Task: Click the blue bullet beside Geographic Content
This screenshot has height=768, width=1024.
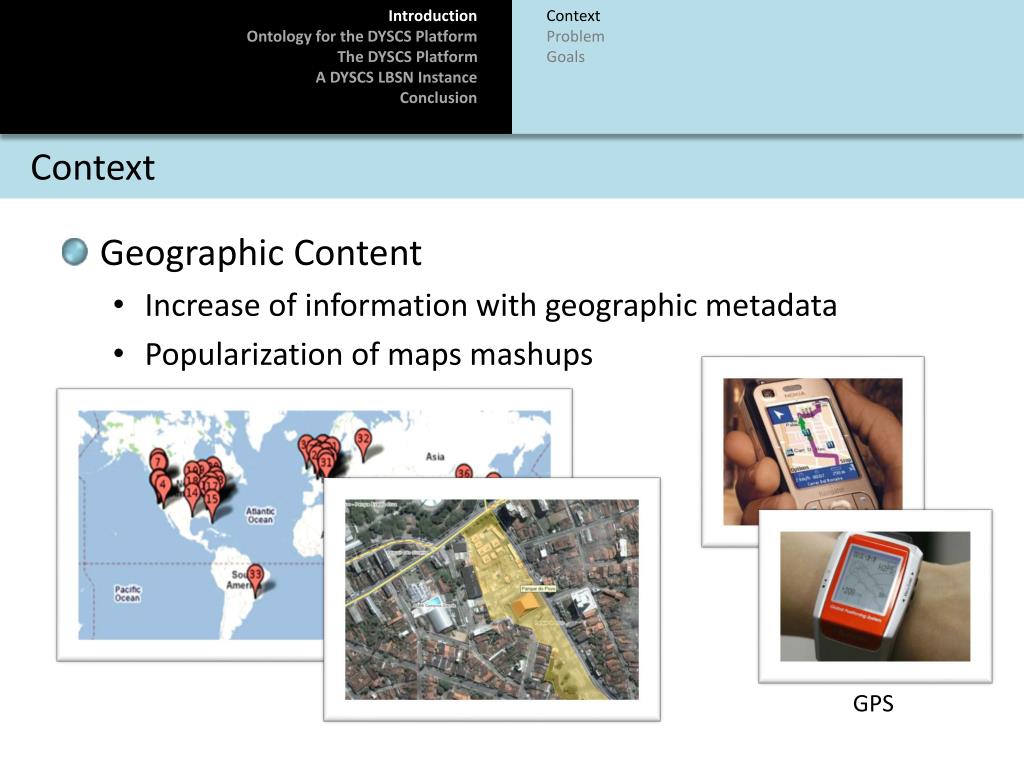Action: coord(74,252)
